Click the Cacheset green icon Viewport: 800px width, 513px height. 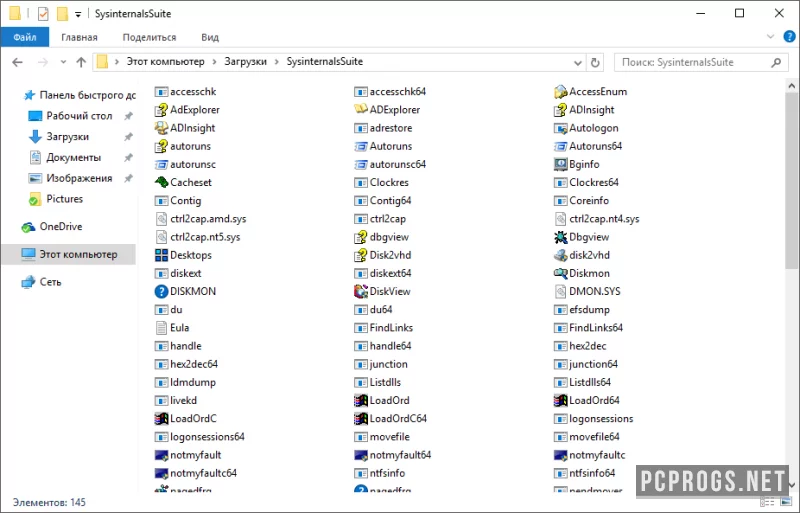[x=161, y=182]
